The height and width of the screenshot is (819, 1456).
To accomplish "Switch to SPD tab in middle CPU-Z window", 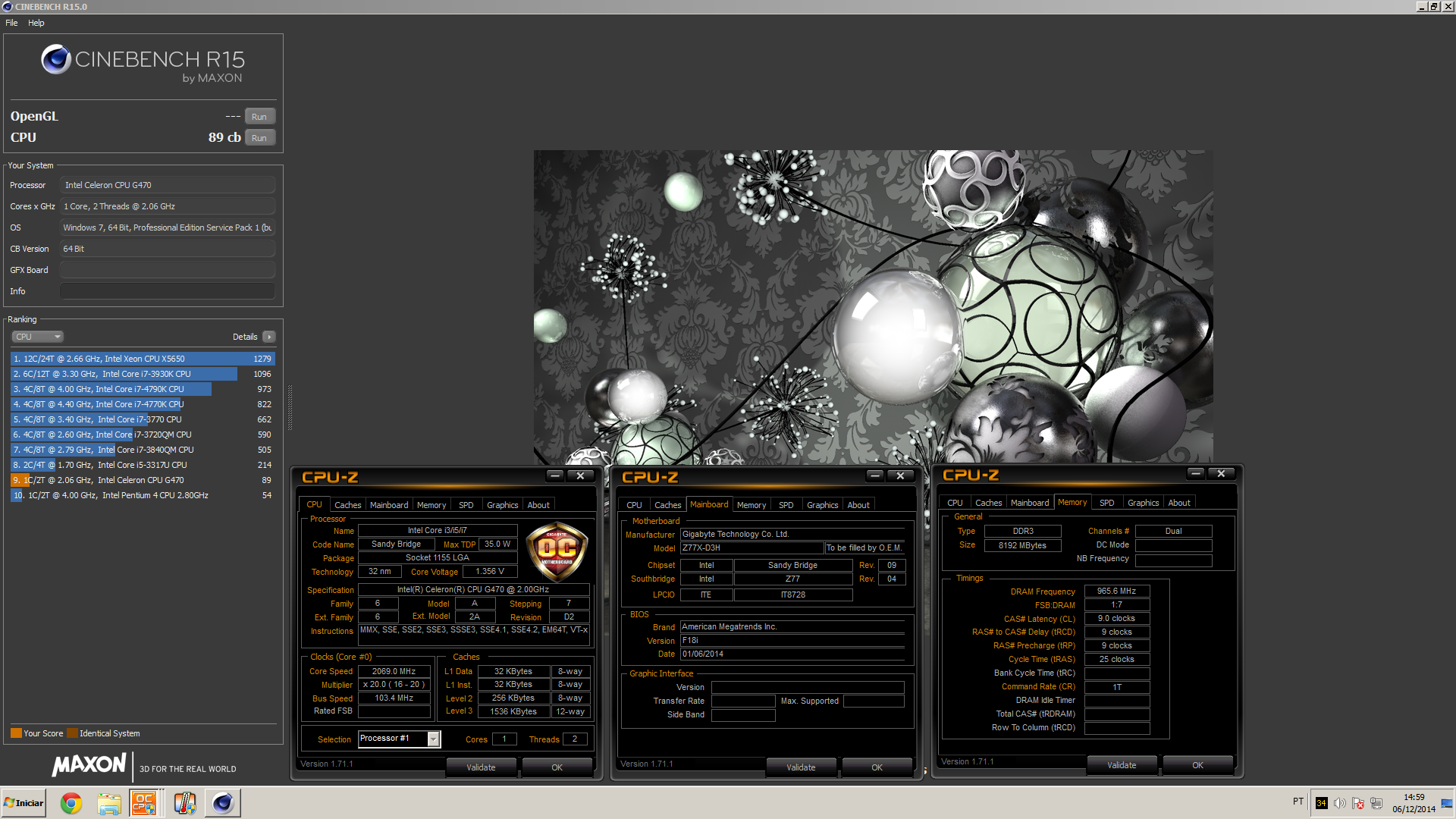I will pos(786,505).
